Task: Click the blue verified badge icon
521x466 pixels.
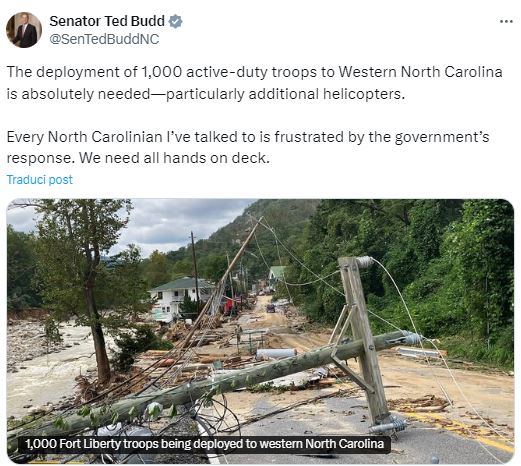Action: point(175,21)
